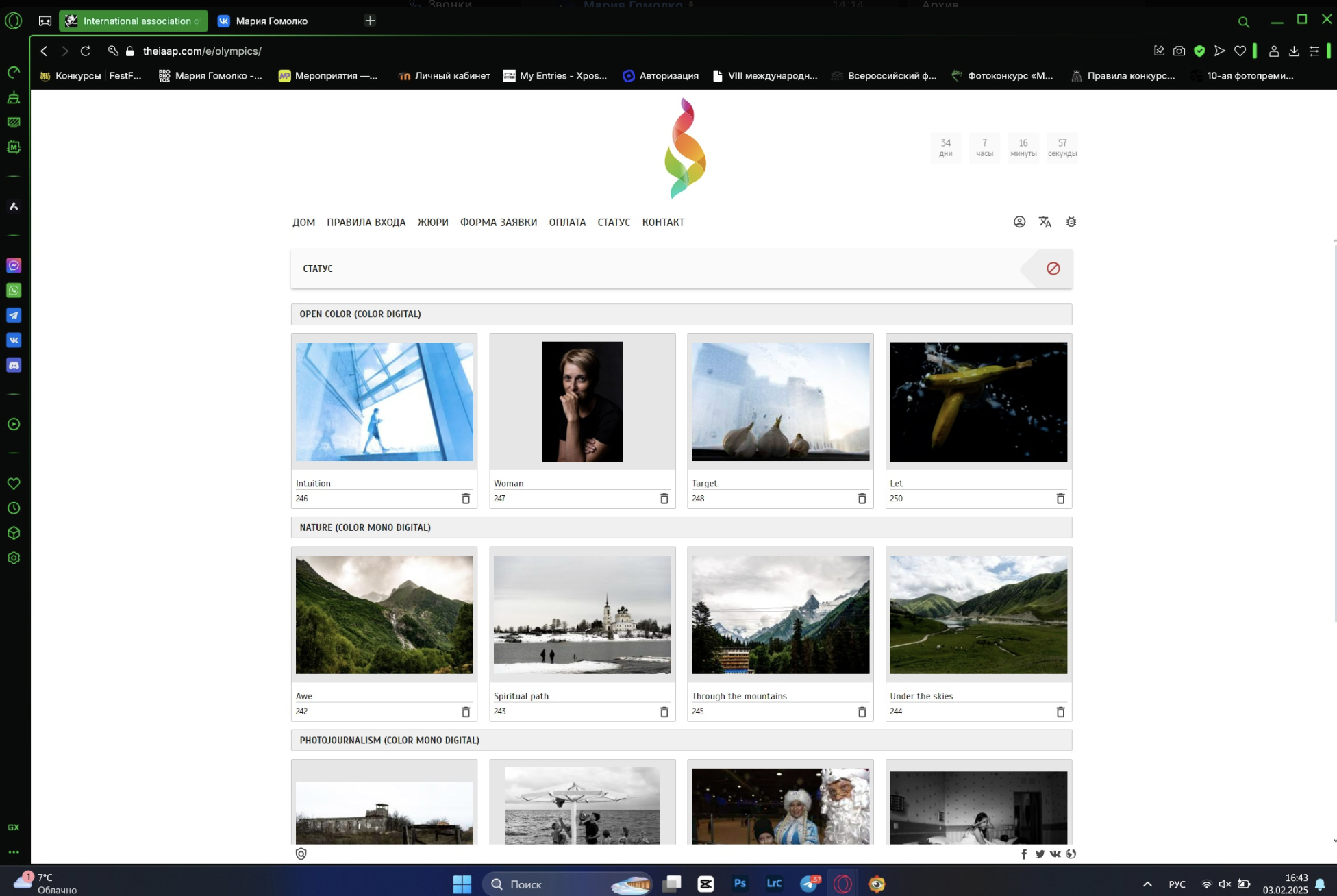The image size is (1337, 896).
Task: Click the Facebook share icon
Action: click(x=1024, y=854)
